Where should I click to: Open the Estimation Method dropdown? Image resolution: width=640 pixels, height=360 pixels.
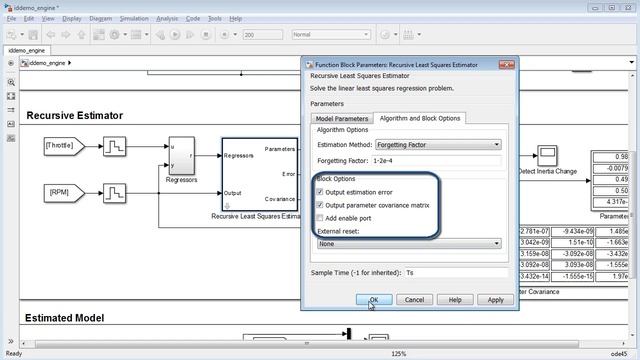click(438, 144)
